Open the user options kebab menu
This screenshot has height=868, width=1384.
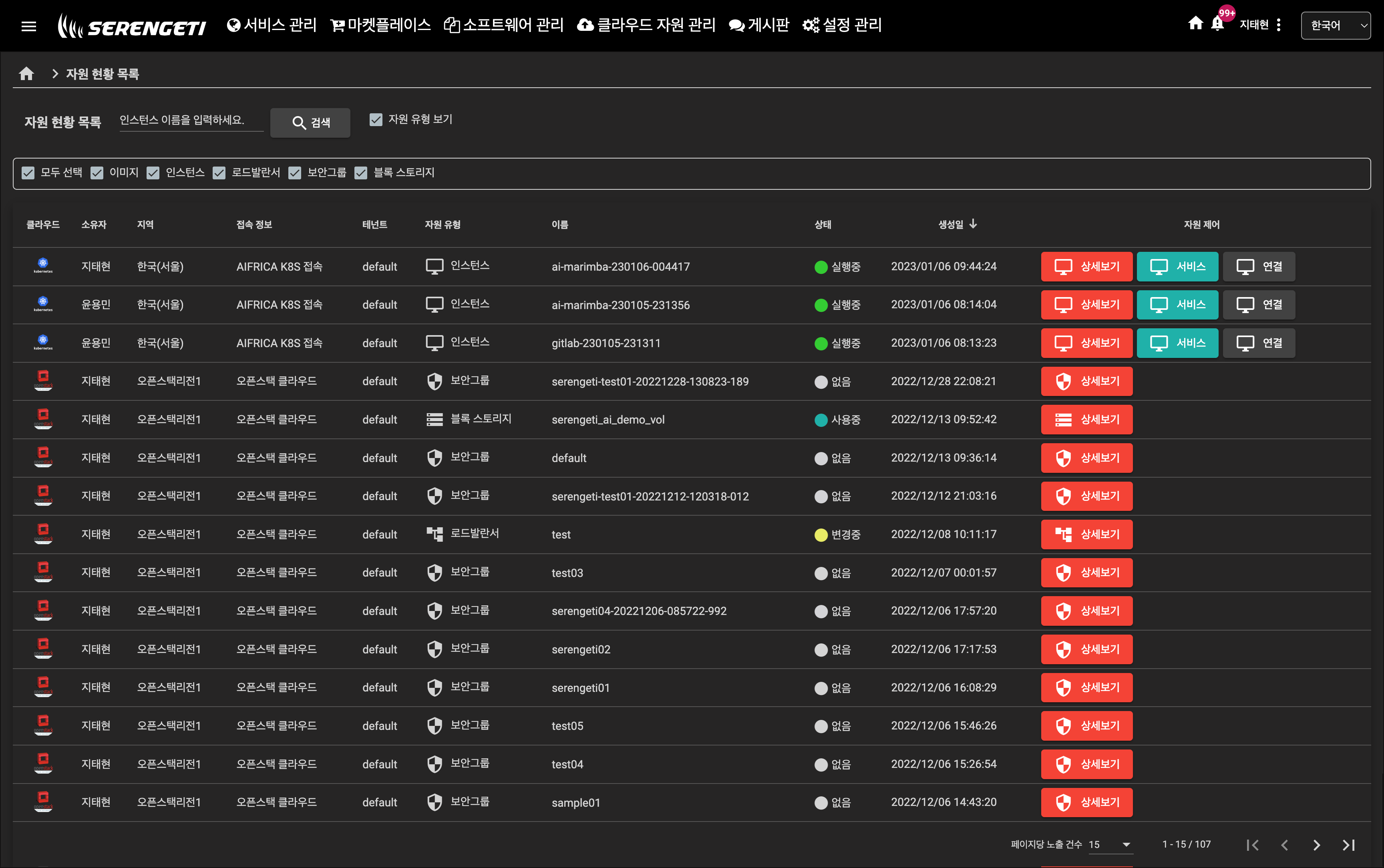(1279, 25)
